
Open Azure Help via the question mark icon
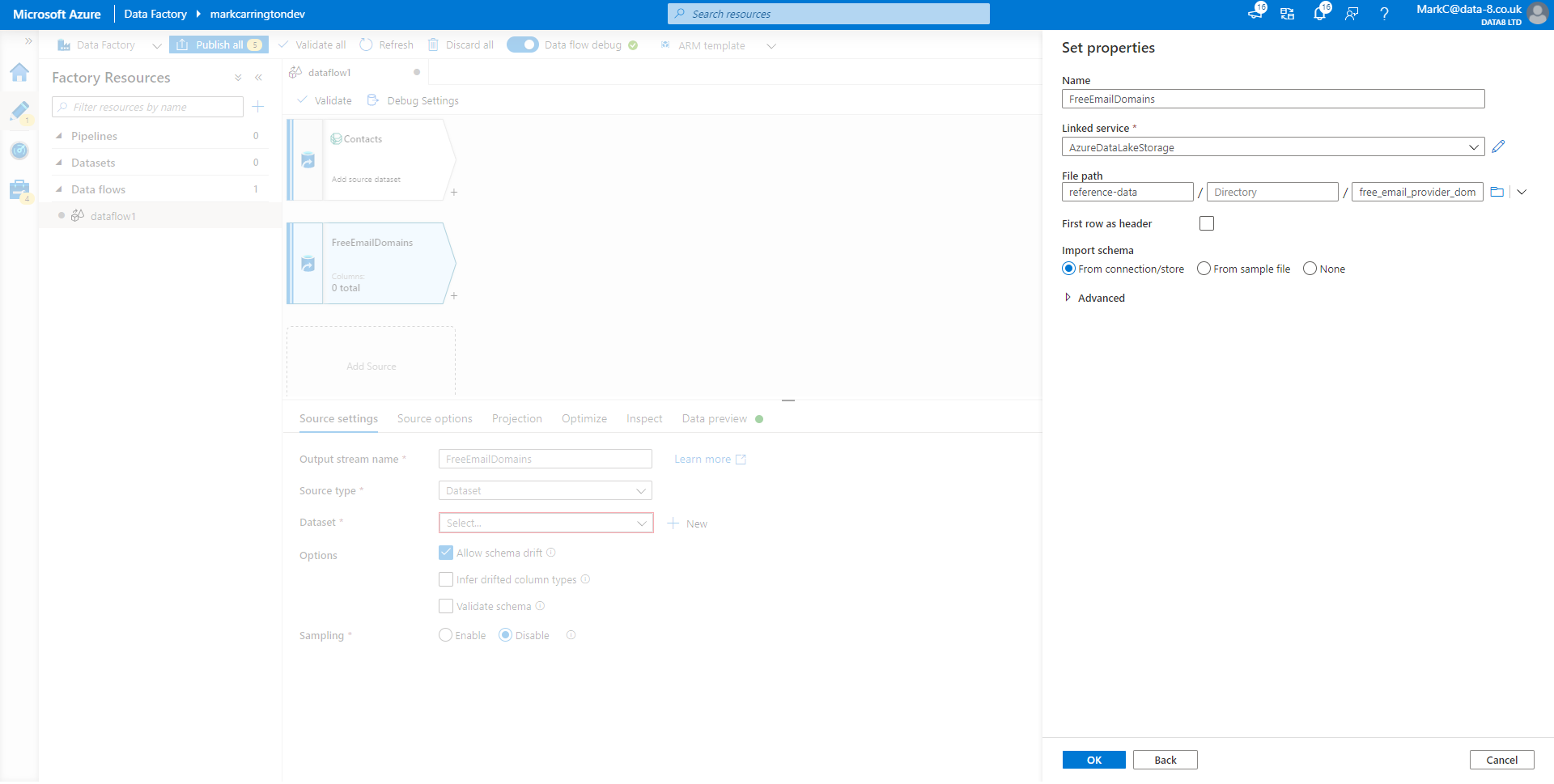[1384, 14]
